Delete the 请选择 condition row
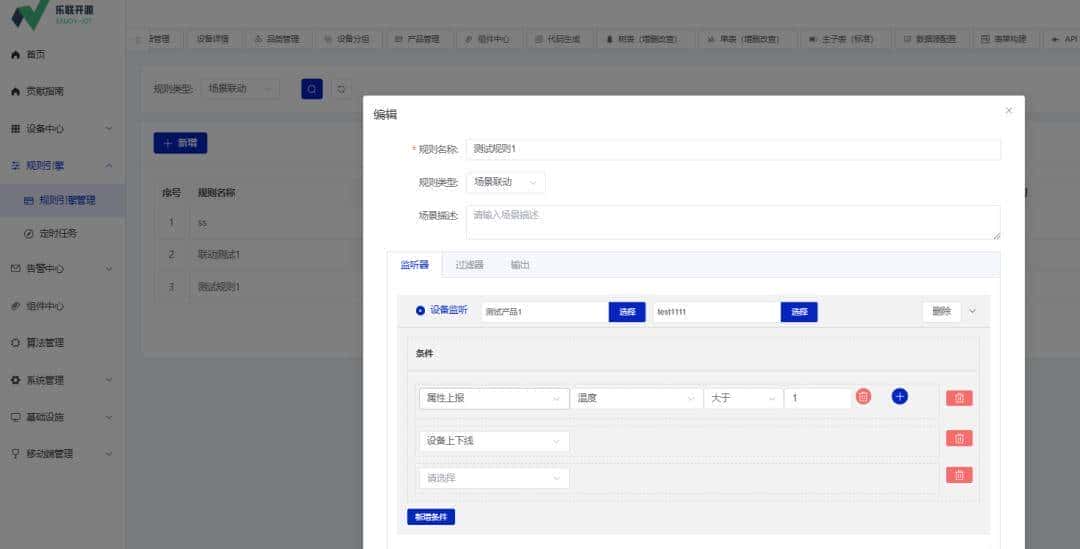The image size is (1080, 549). (959, 475)
